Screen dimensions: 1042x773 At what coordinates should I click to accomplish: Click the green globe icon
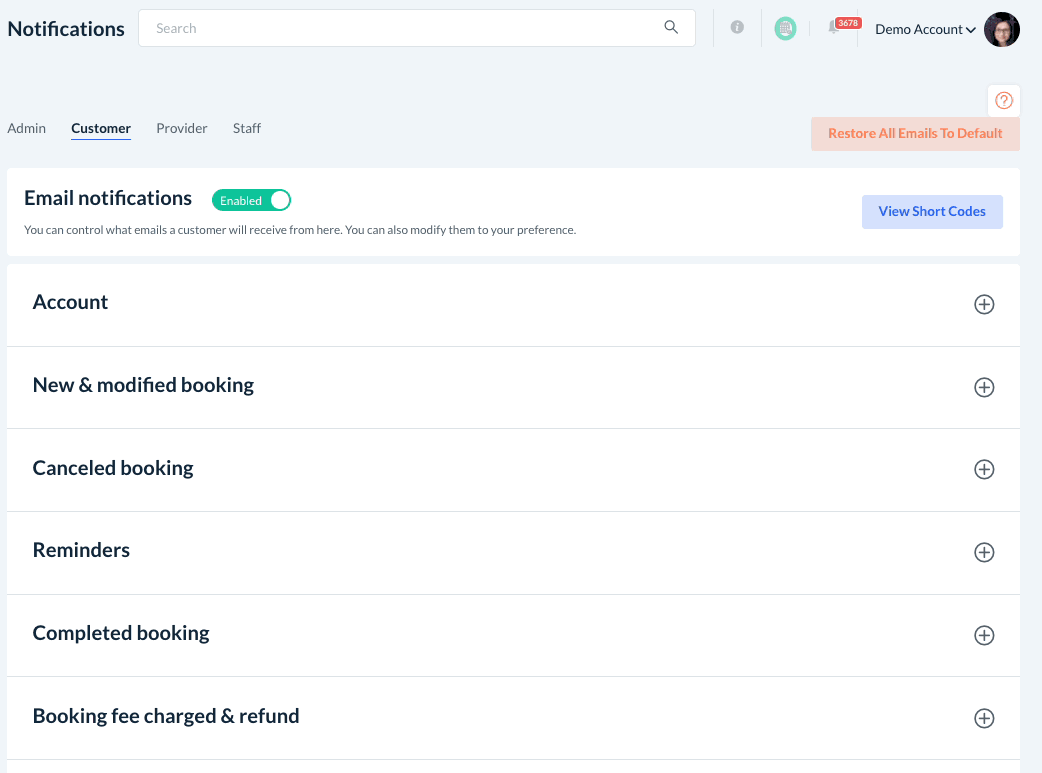785,29
